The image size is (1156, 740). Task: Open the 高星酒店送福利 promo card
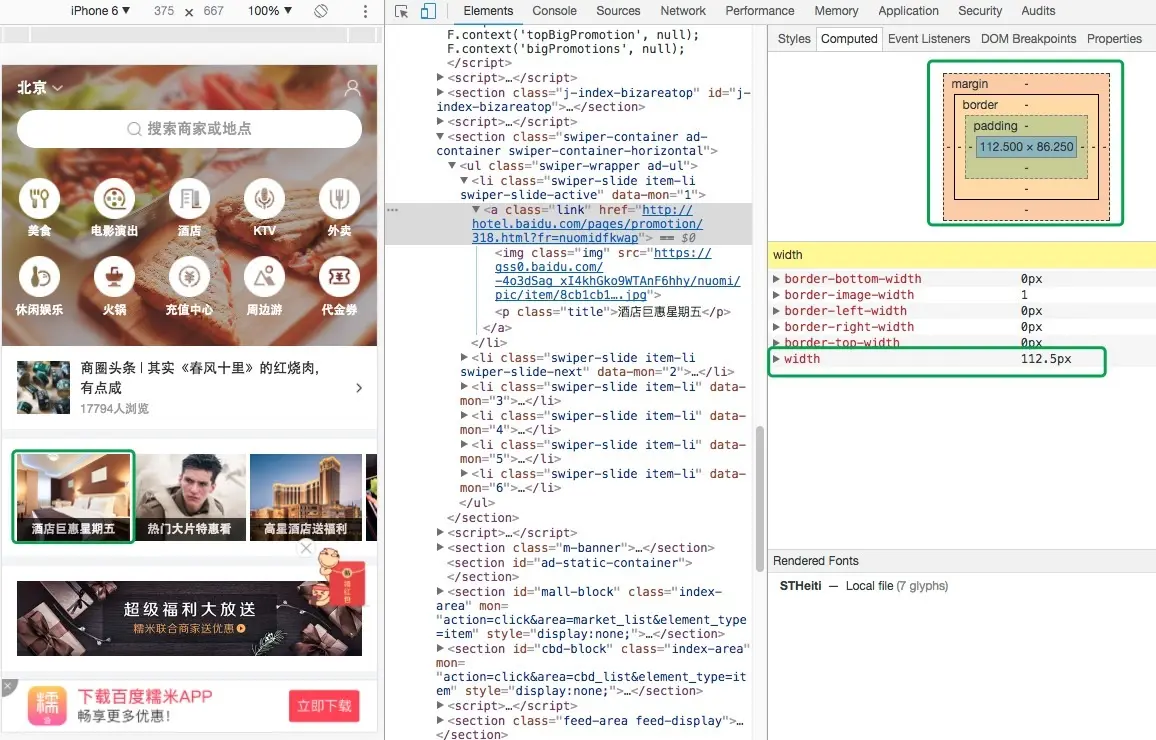point(306,497)
